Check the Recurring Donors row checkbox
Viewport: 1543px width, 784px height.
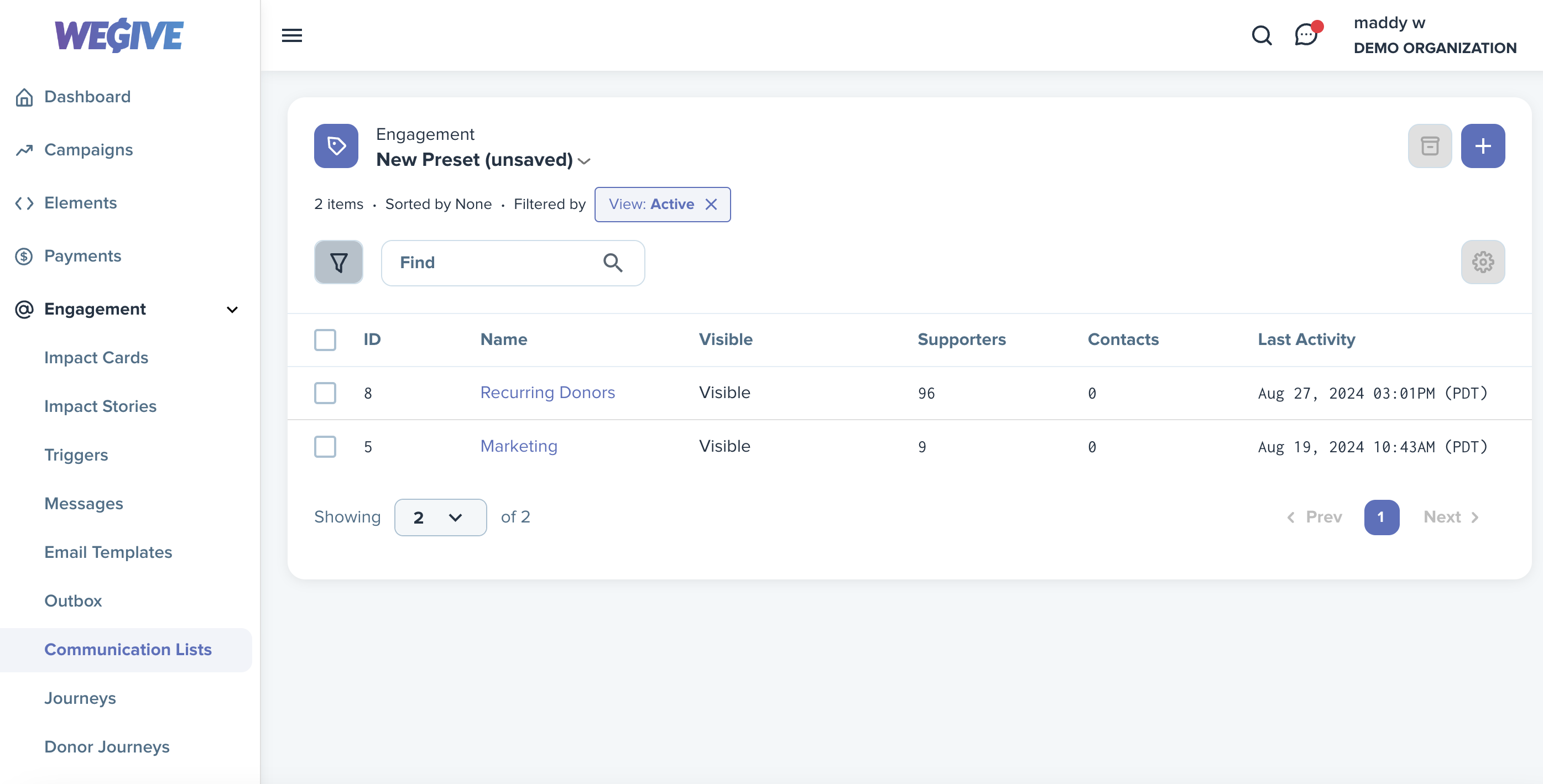pos(325,393)
